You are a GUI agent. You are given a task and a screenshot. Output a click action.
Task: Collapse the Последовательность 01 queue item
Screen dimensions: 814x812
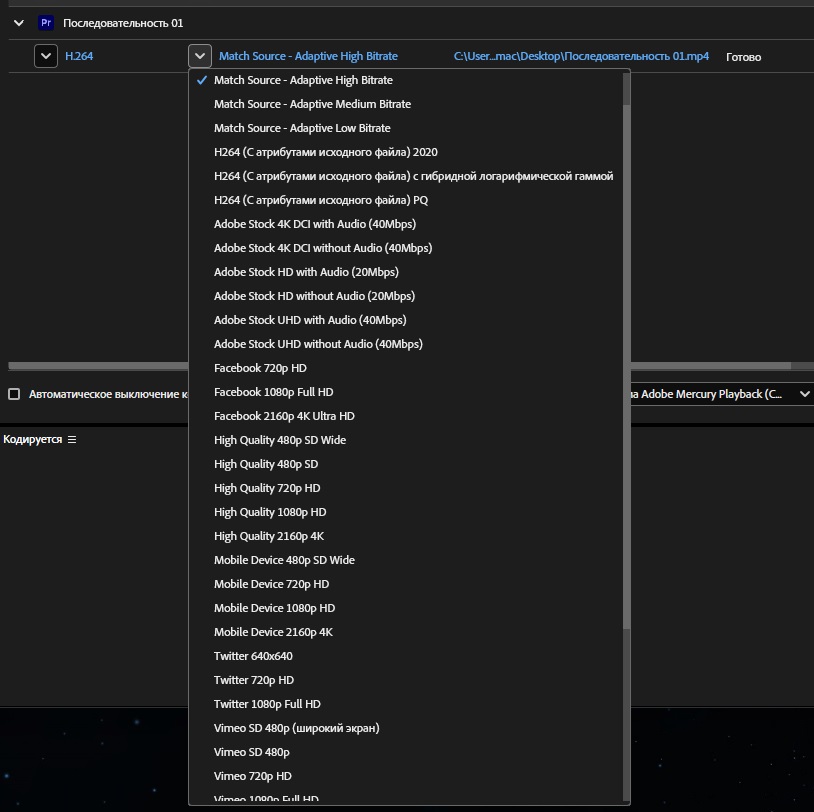pyautogui.click(x=18, y=22)
